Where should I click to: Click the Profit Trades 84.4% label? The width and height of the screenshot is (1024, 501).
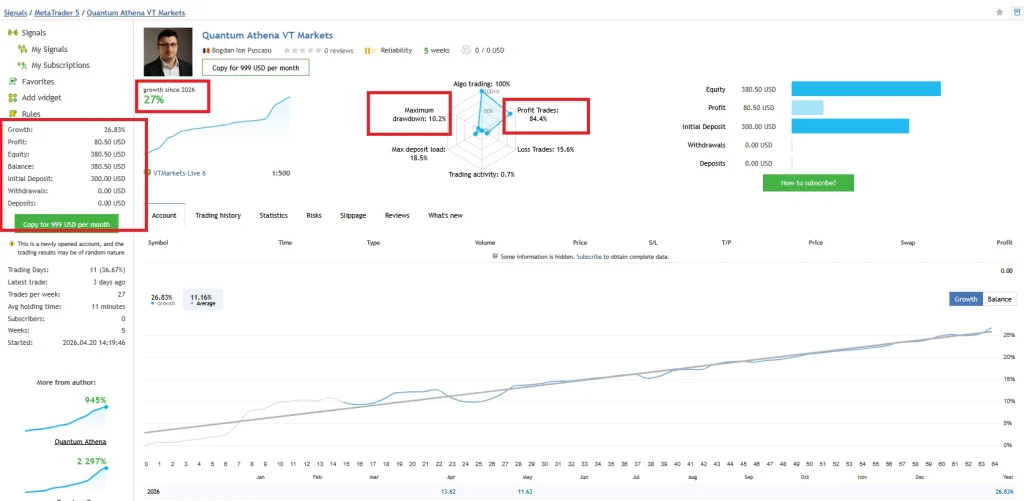[539, 115]
